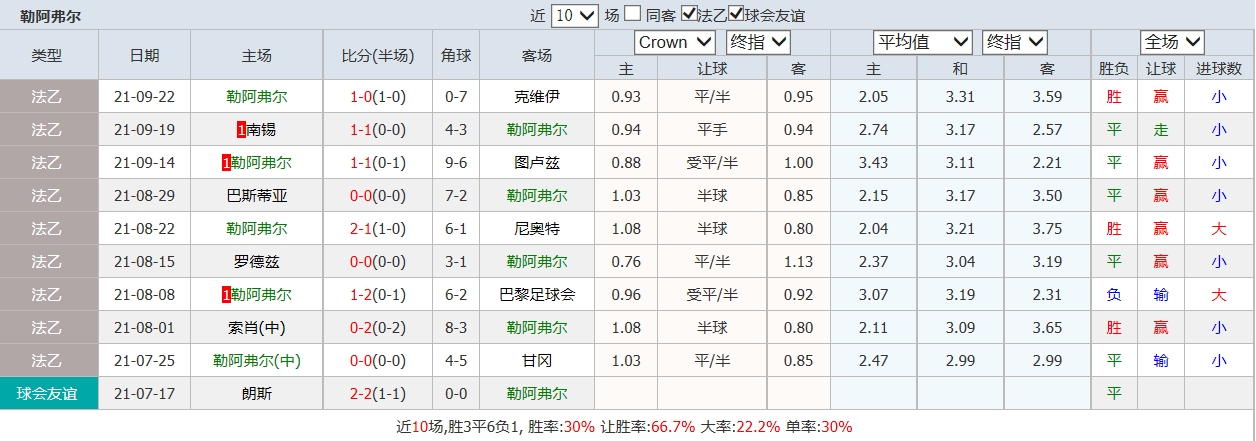Select the corner count cell 0-7
Image resolution: width=1256 pixels, height=441 pixels.
click(456, 97)
